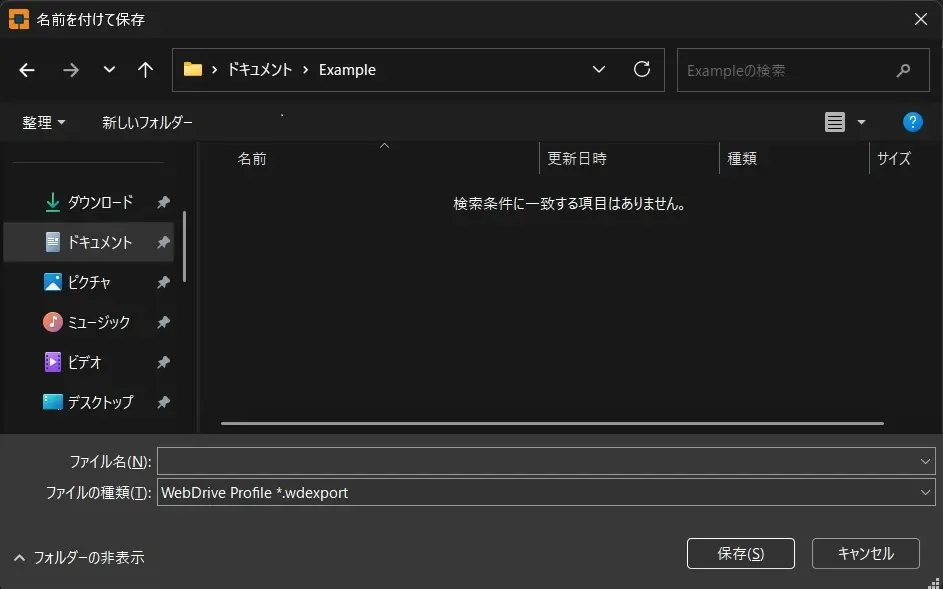Open the ファイルの種類 dropdown
The image size is (943, 589).
pyautogui.click(x=925, y=493)
